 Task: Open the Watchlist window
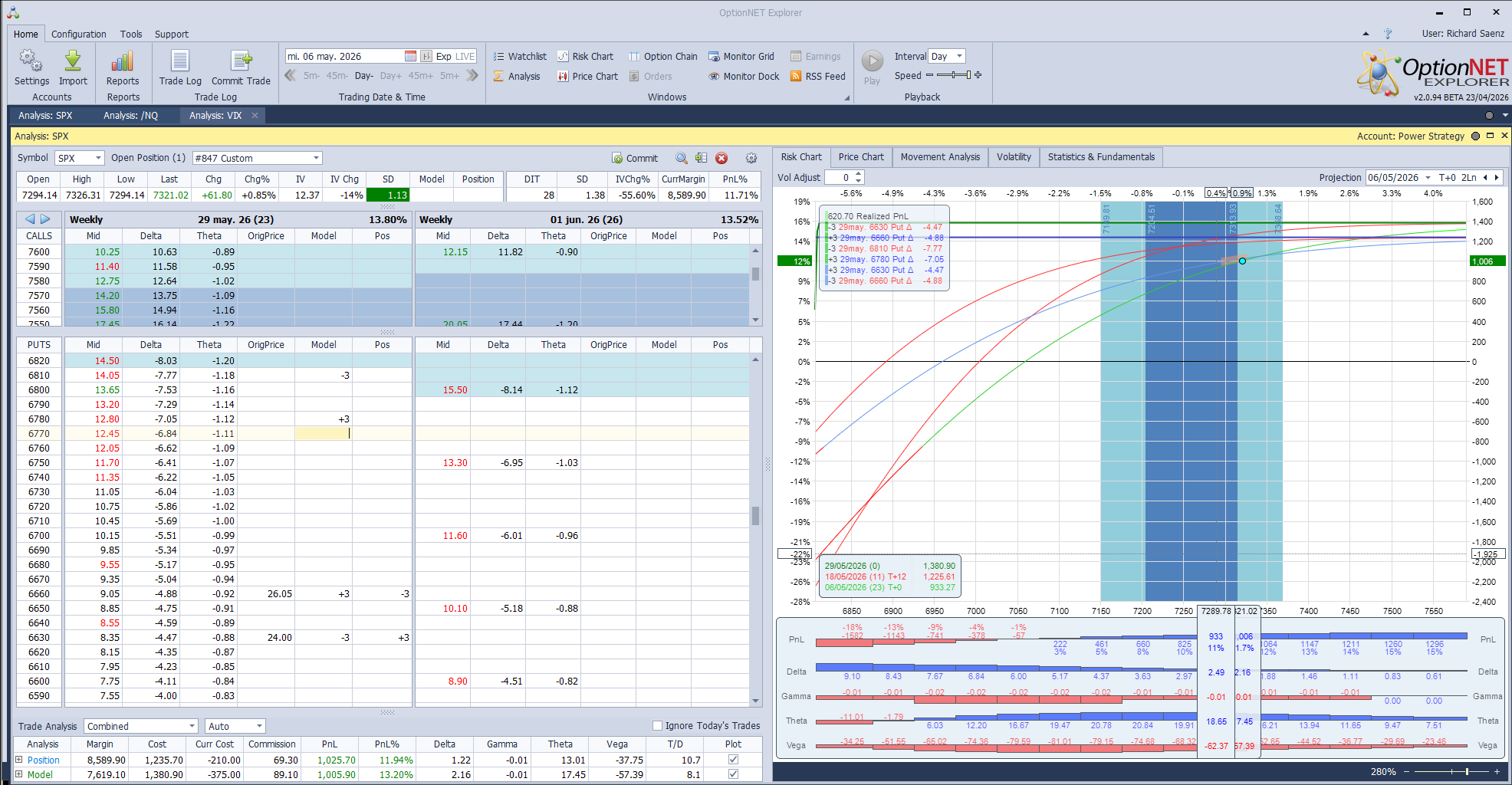point(520,56)
